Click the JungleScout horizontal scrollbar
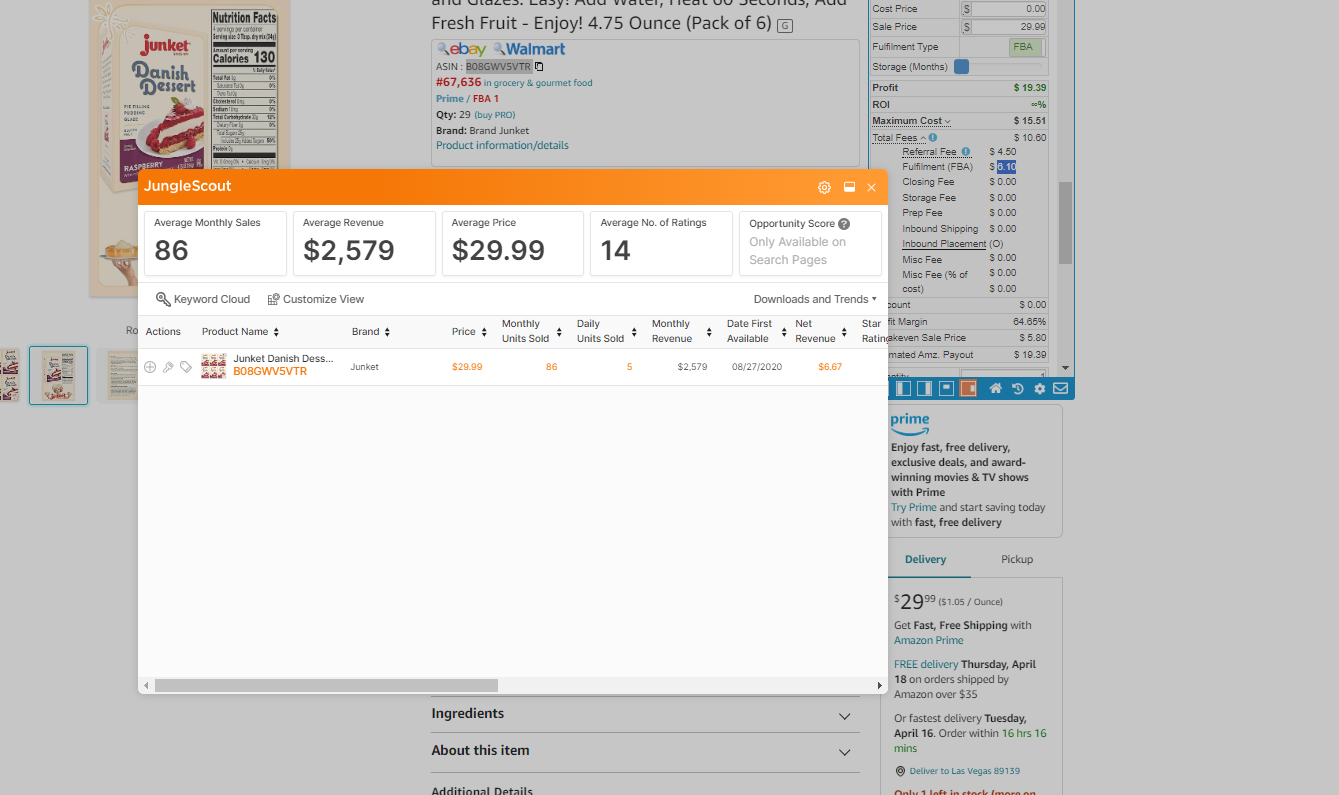The width and height of the screenshot is (1339, 795). (326, 686)
